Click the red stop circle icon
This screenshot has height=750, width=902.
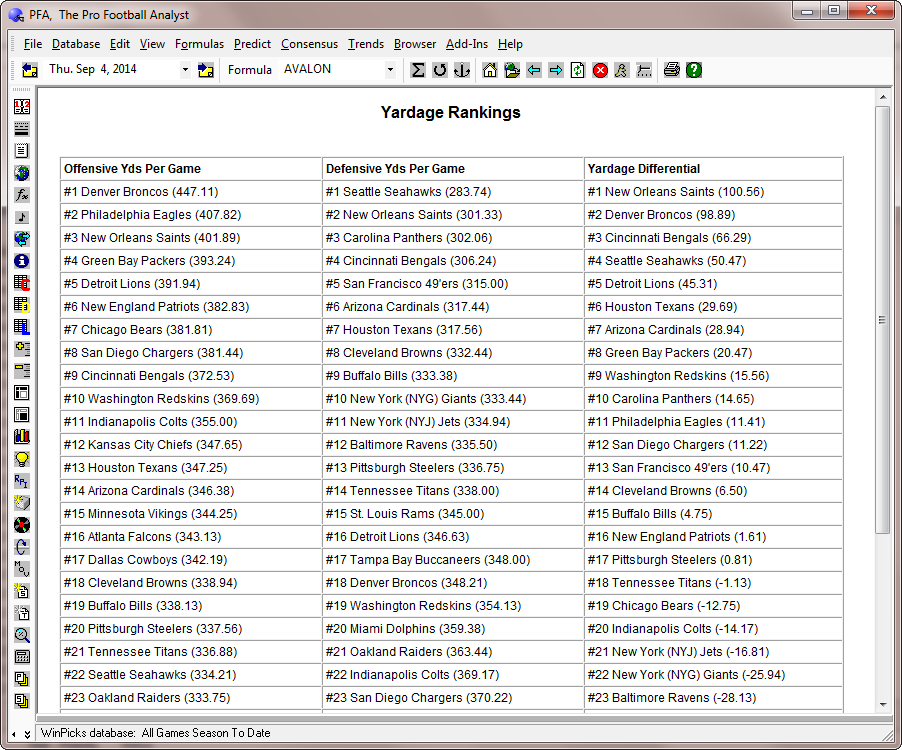pyautogui.click(x=600, y=70)
